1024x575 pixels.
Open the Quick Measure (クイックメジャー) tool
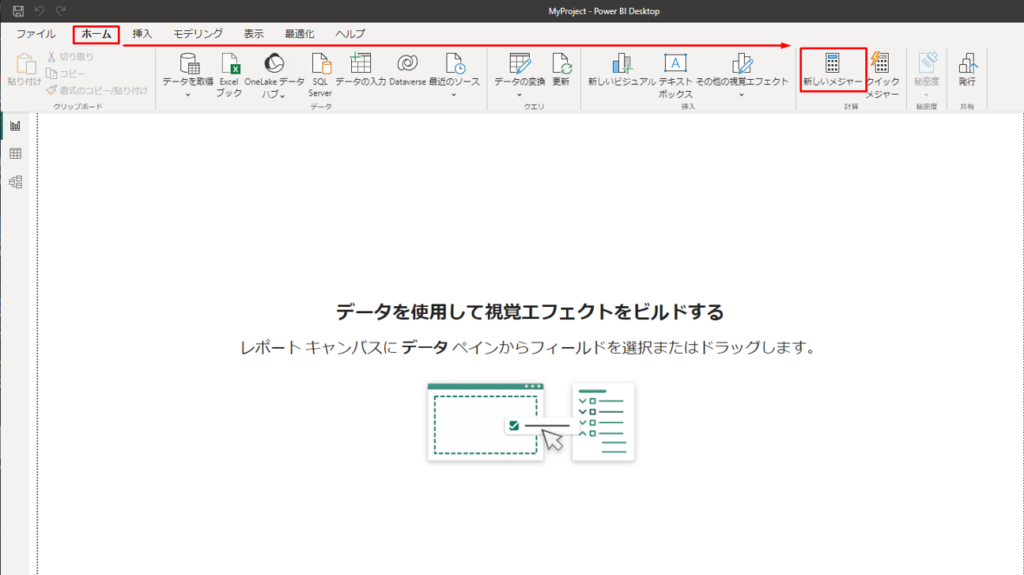pos(881,63)
